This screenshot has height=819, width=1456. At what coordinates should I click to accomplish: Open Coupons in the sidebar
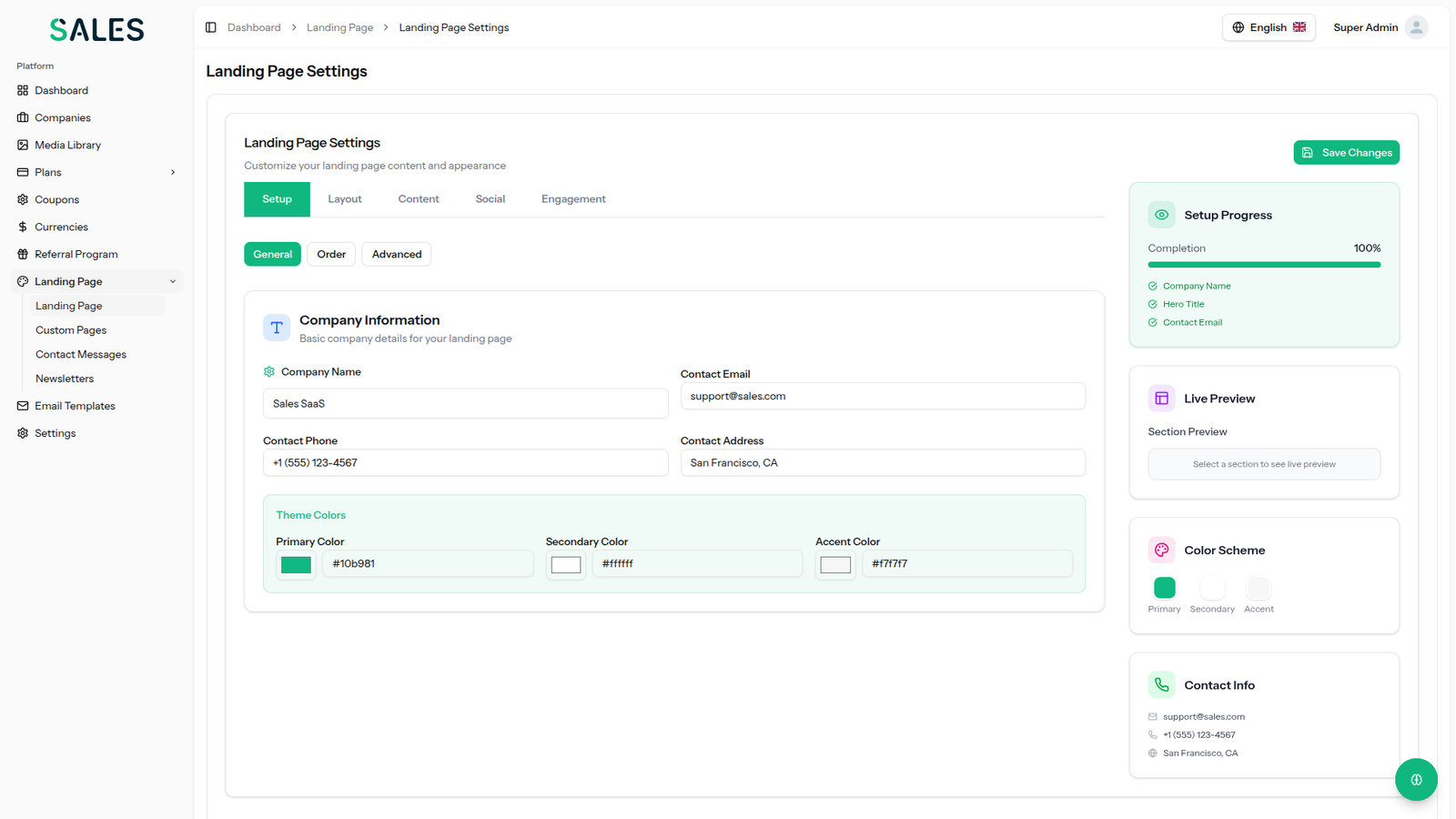(56, 199)
